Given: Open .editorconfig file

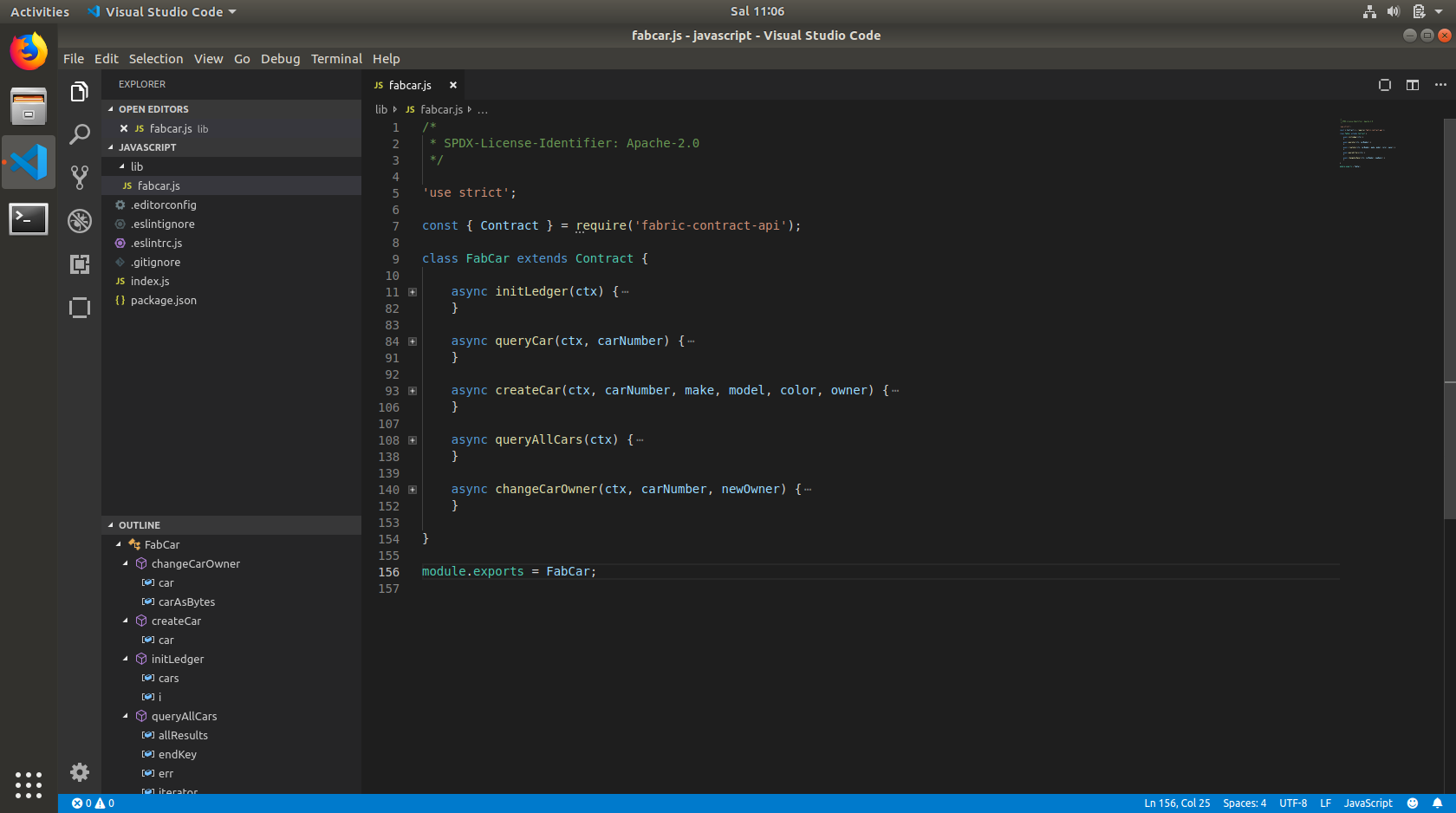Looking at the screenshot, I should (x=231, y=205).
